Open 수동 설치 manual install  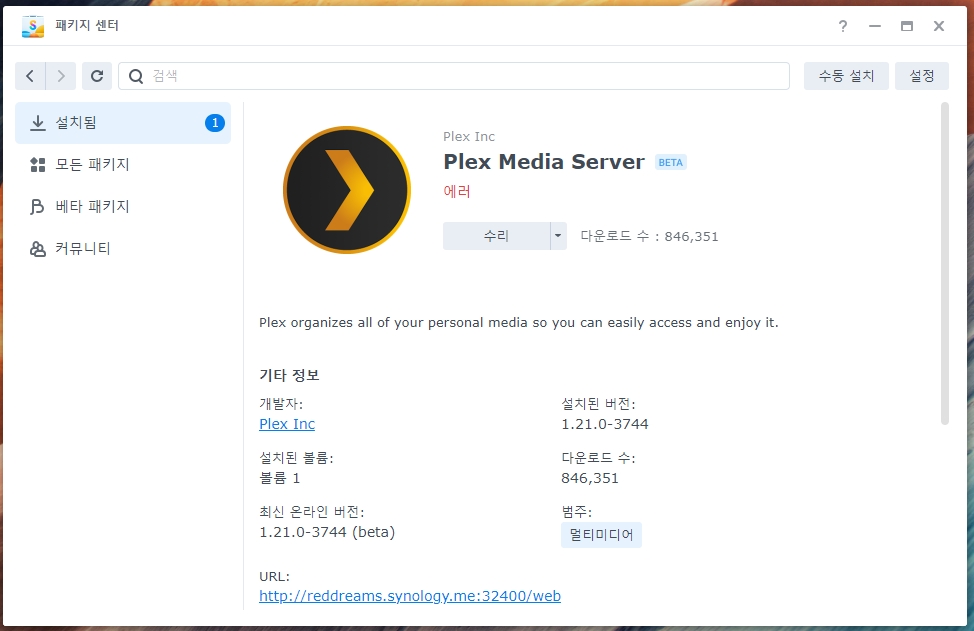[x=846, y=76]
